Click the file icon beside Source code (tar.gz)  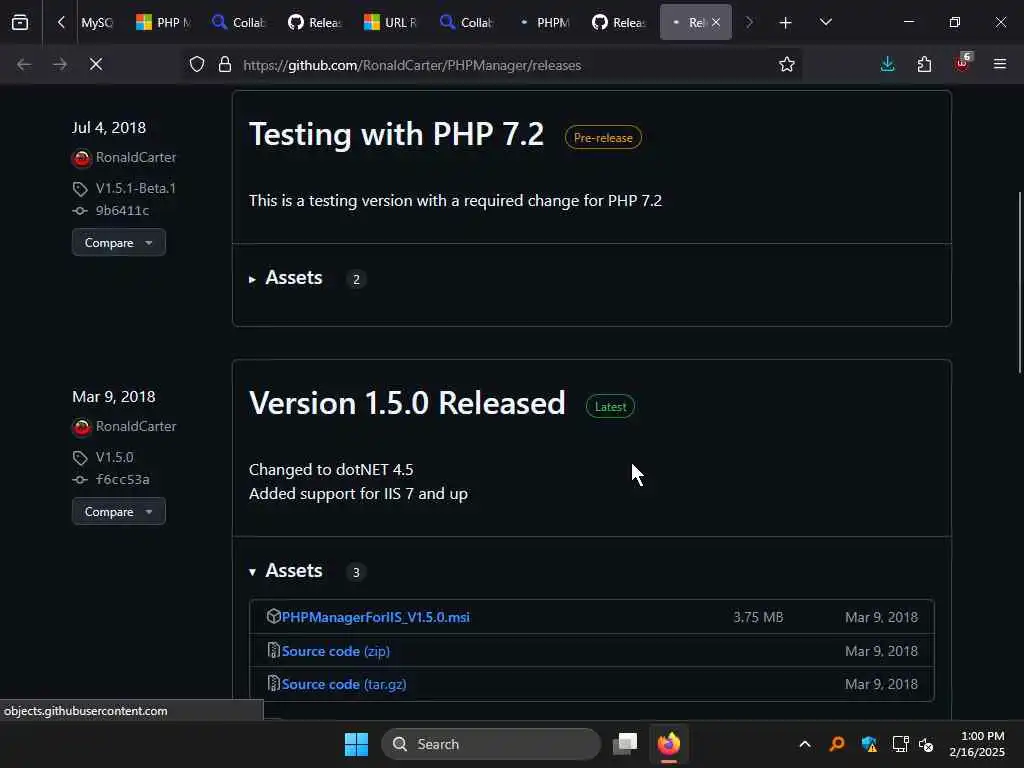(274, 684)
